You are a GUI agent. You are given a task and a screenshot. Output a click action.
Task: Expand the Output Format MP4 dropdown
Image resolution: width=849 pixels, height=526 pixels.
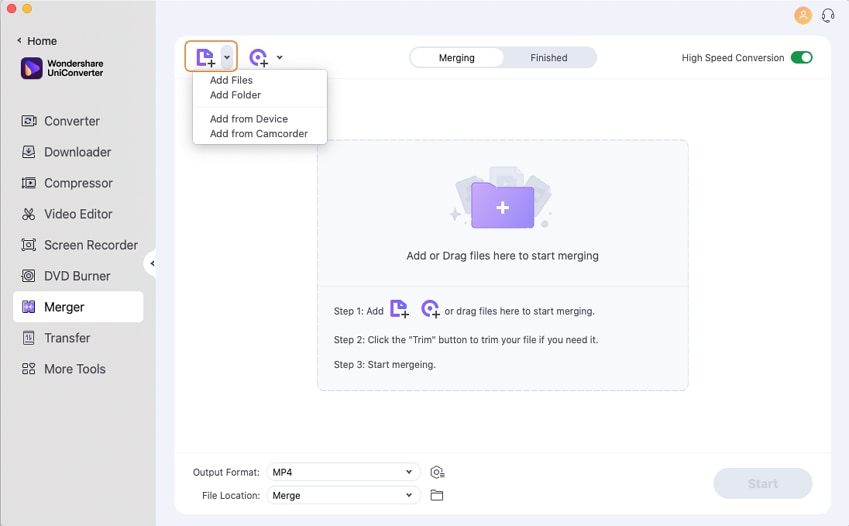[342, 472]
